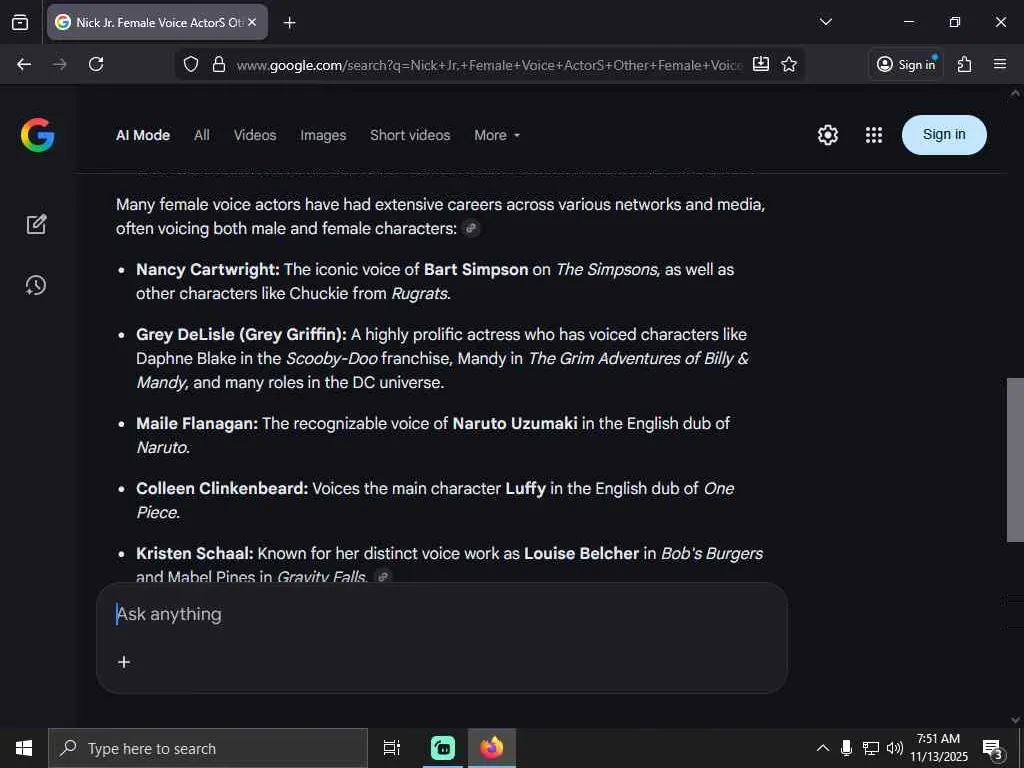Go back to previous page

(x=24, y=64)
